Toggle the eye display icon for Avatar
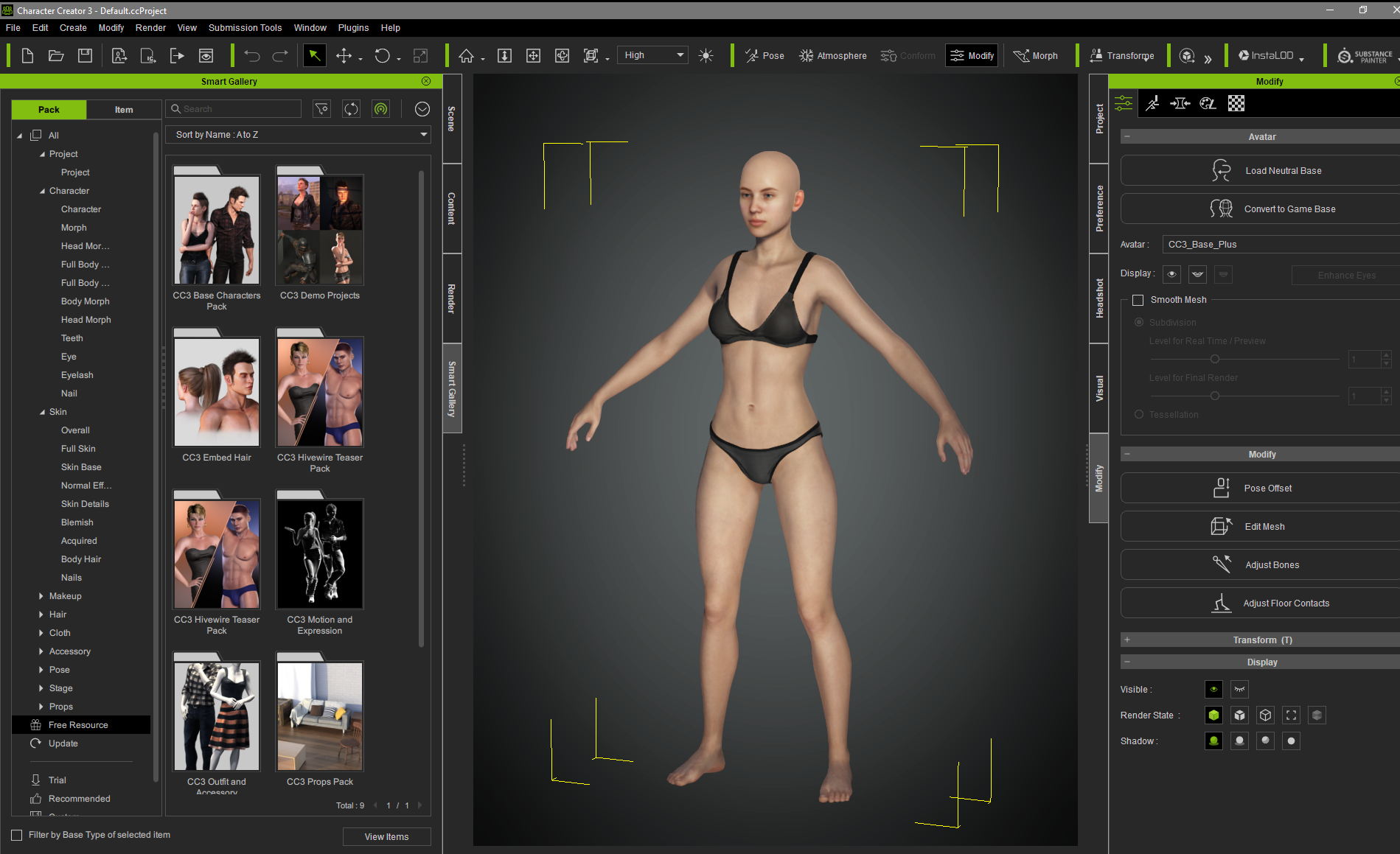Screen dimensions: 1400x854 pyautogui.click(x=1171, y=274)
